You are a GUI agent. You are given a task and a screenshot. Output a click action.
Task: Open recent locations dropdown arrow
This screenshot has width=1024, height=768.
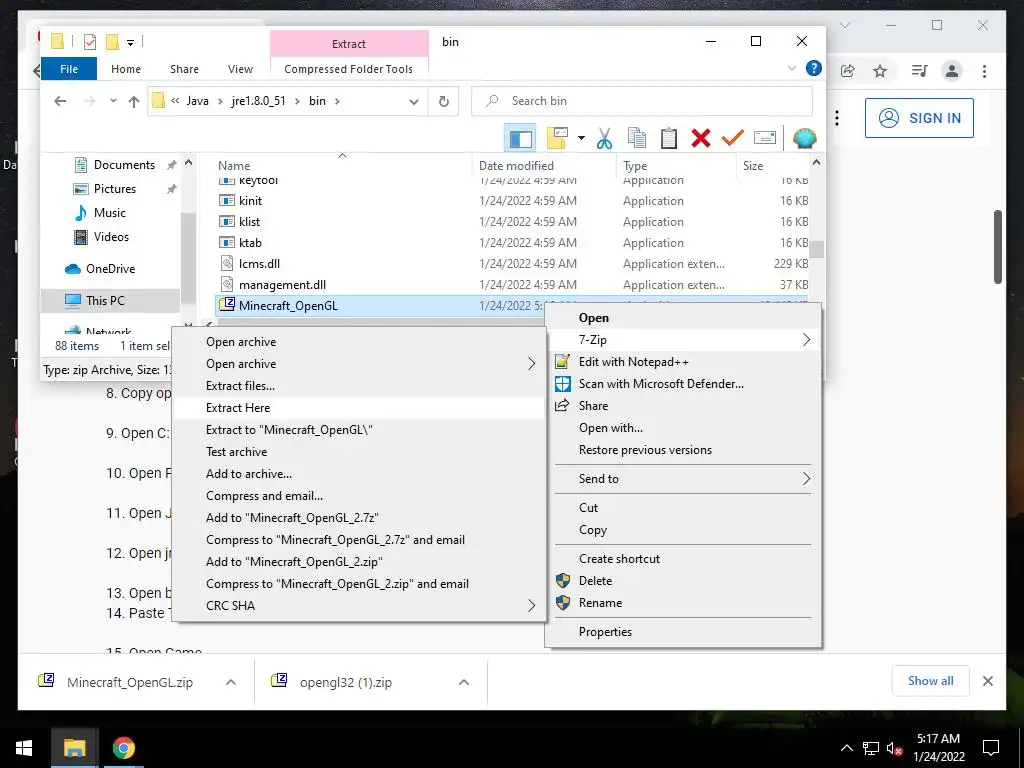point(113,101)
